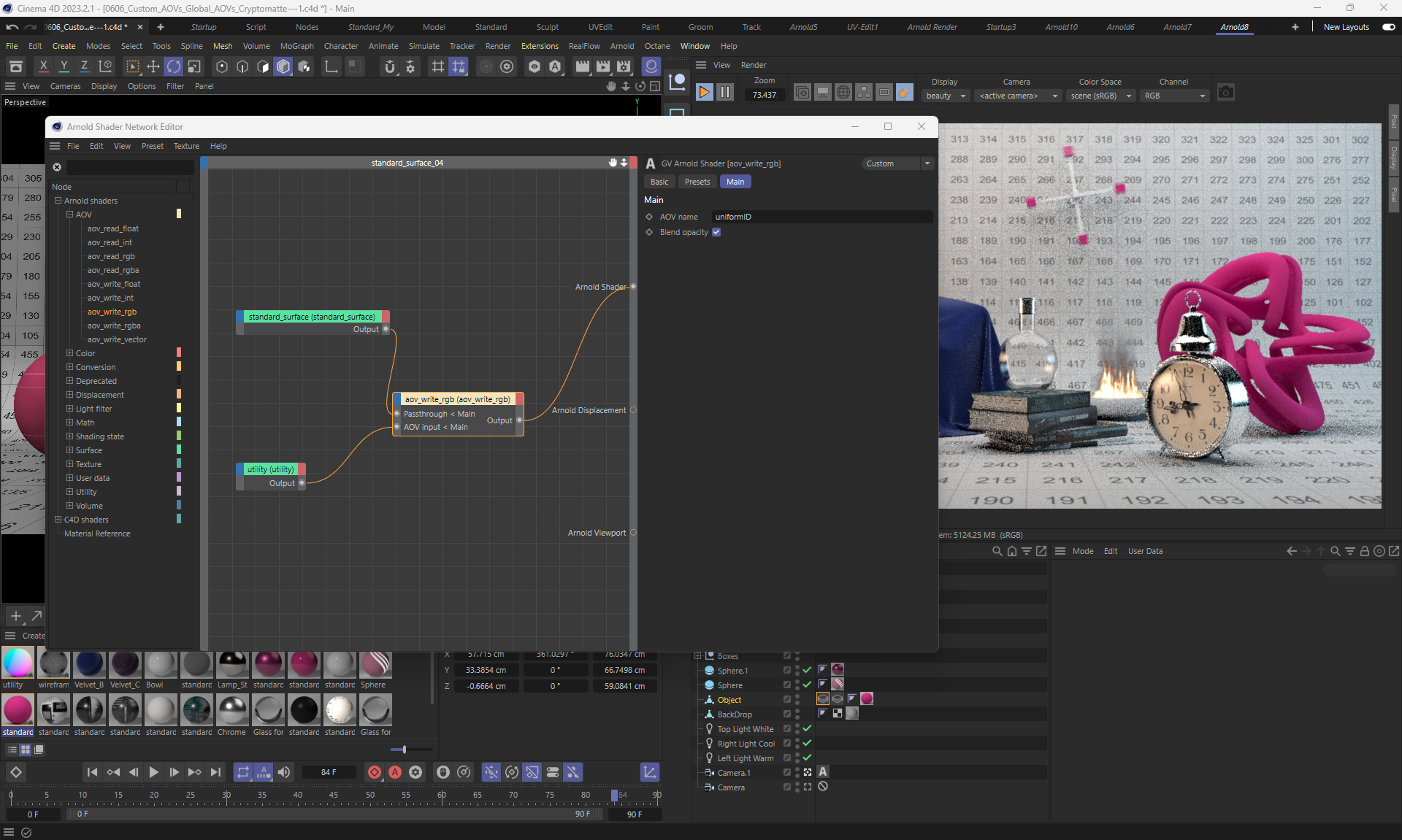Uncheck the Blend opacity checkbox

click(x=716, y=232)
